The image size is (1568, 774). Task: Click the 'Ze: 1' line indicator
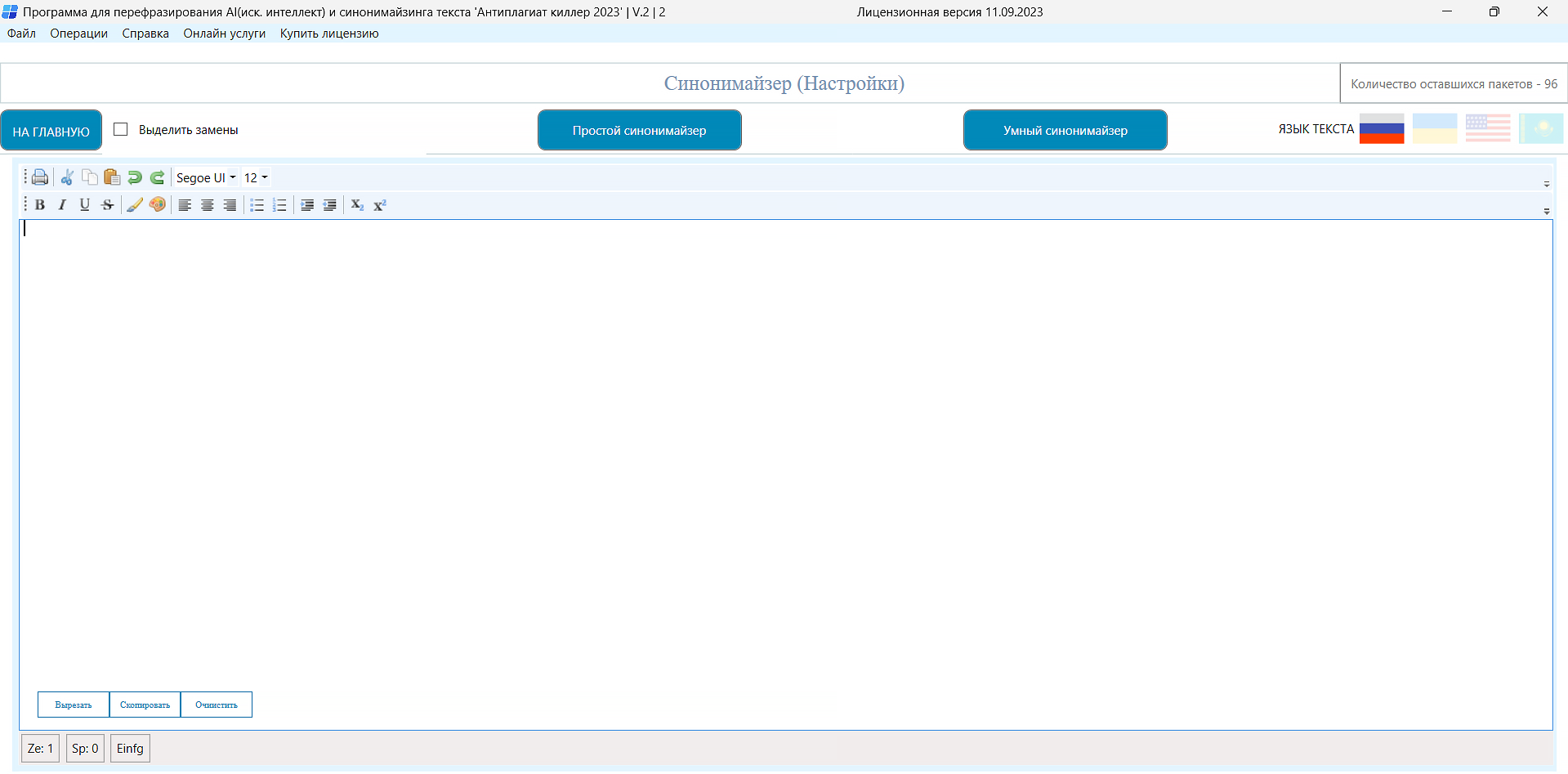point(40,749)
